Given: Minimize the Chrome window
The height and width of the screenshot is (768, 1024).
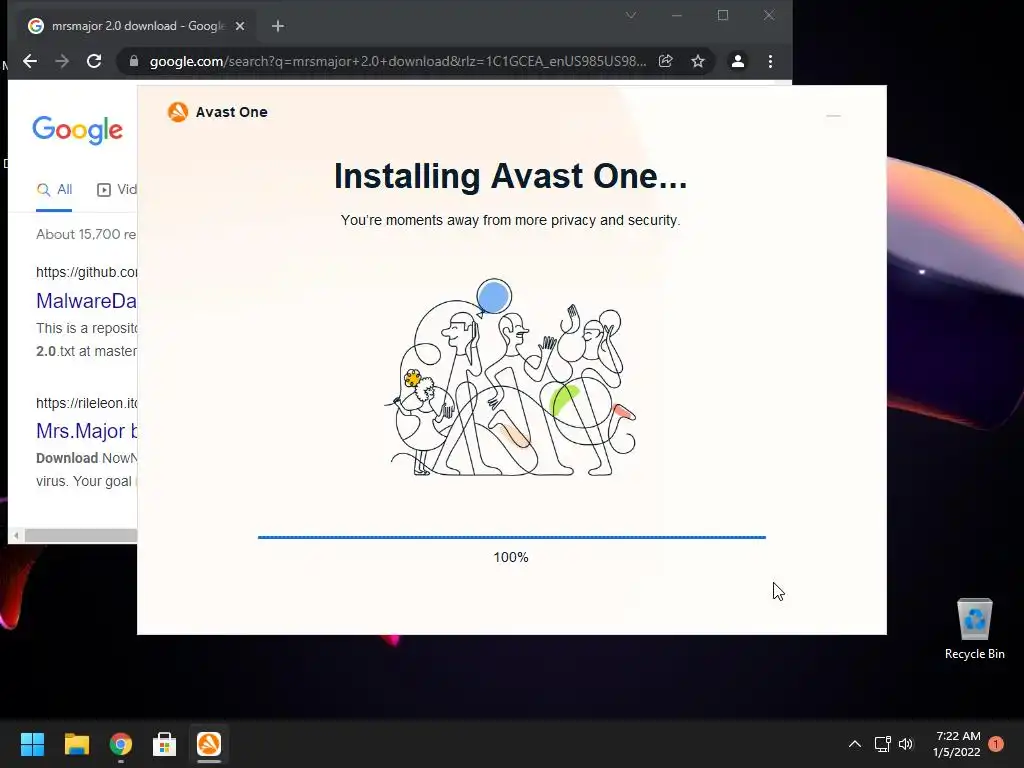Looking at the screenshot, I should pyautogui.click(x=677, y=15).
